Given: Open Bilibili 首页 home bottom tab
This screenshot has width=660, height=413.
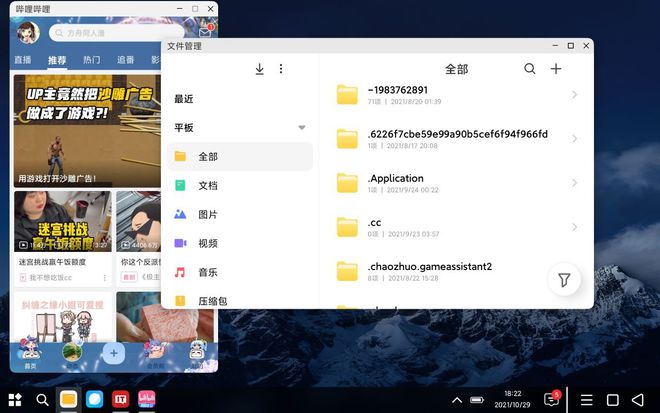Looking at the screenshot, I should (30, 356).
